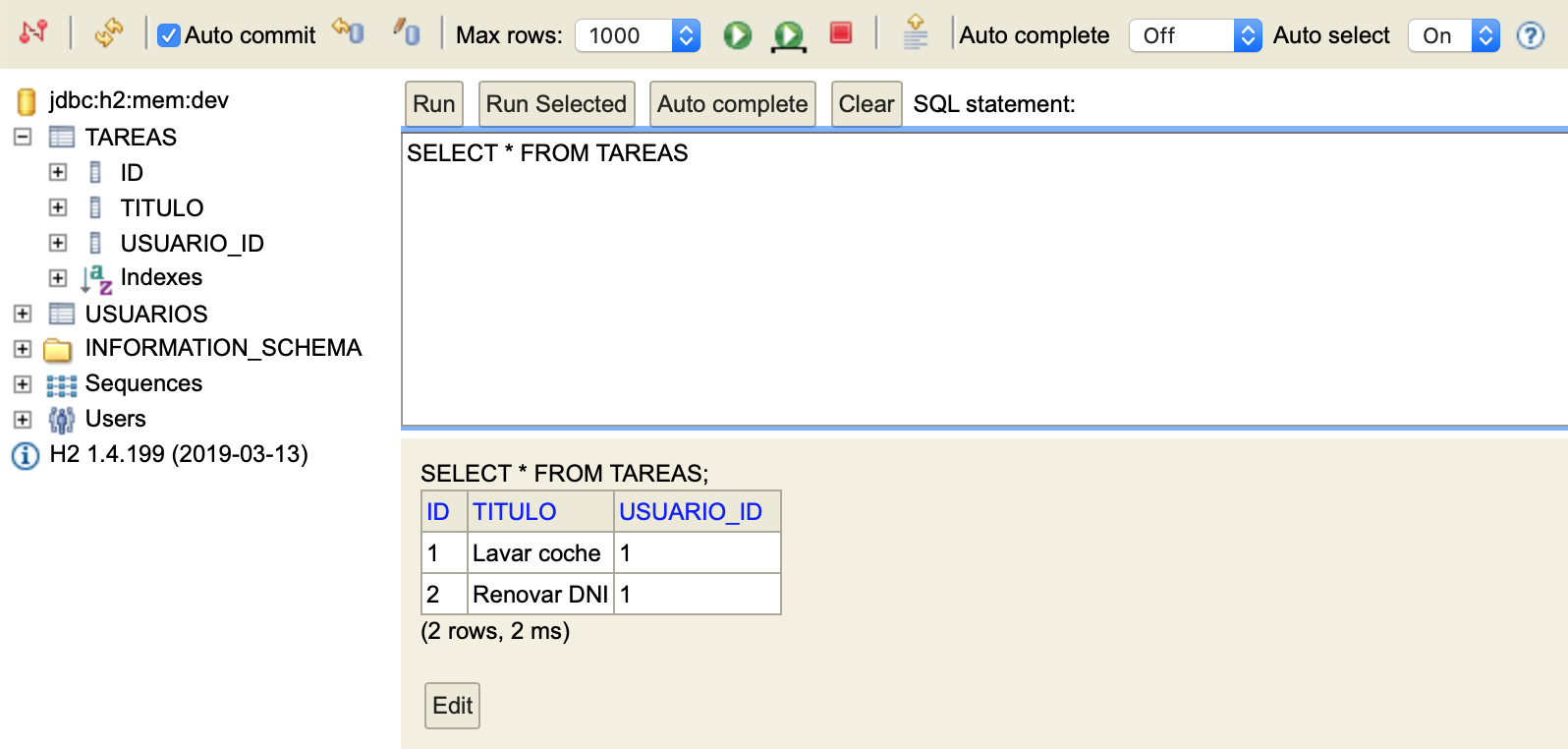The height and width of the screenshot is (749, 1568).
Task: Expand the Sequences node
Action: [23, 384]
